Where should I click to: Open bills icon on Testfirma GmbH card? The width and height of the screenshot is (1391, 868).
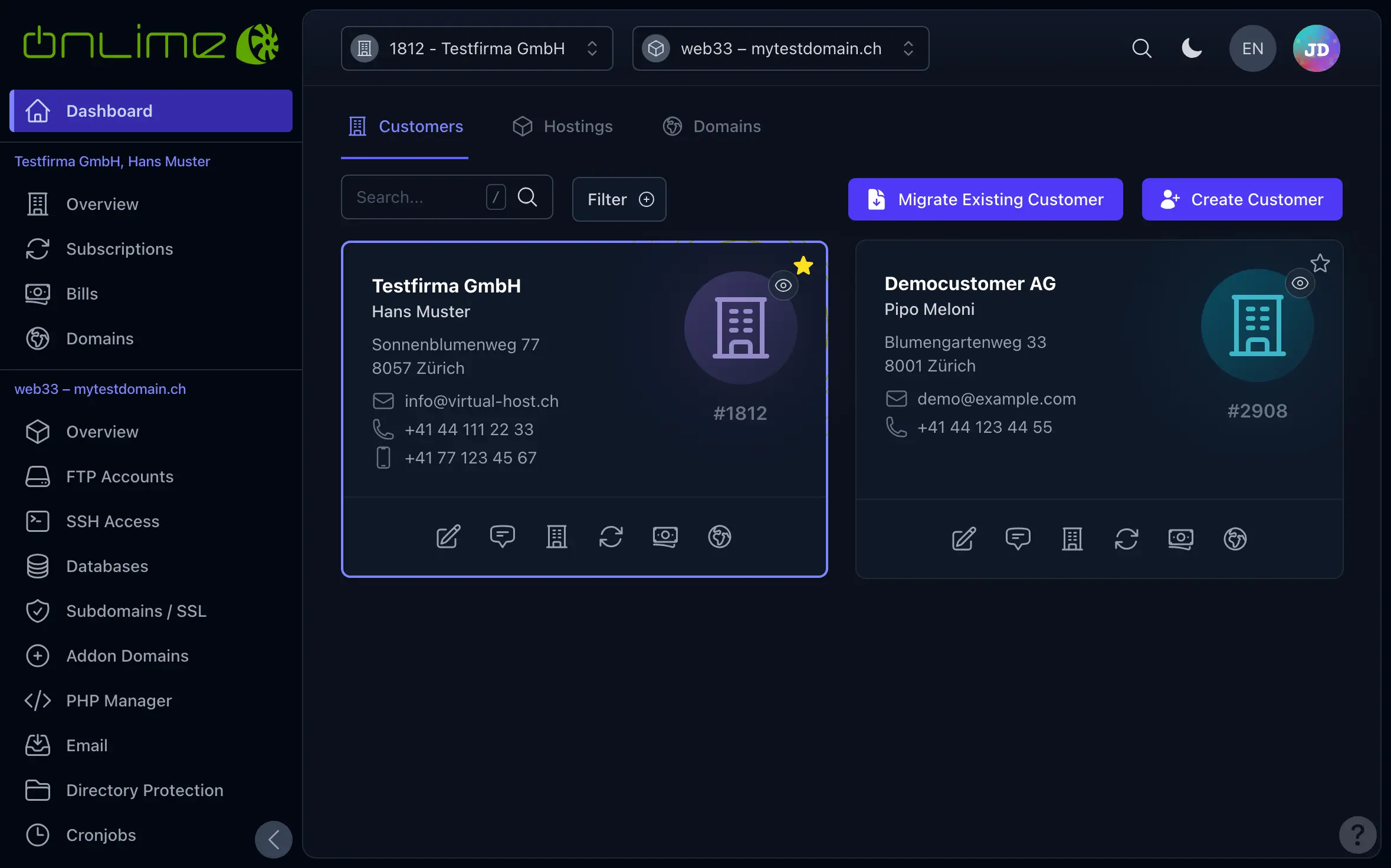point(665,537)
